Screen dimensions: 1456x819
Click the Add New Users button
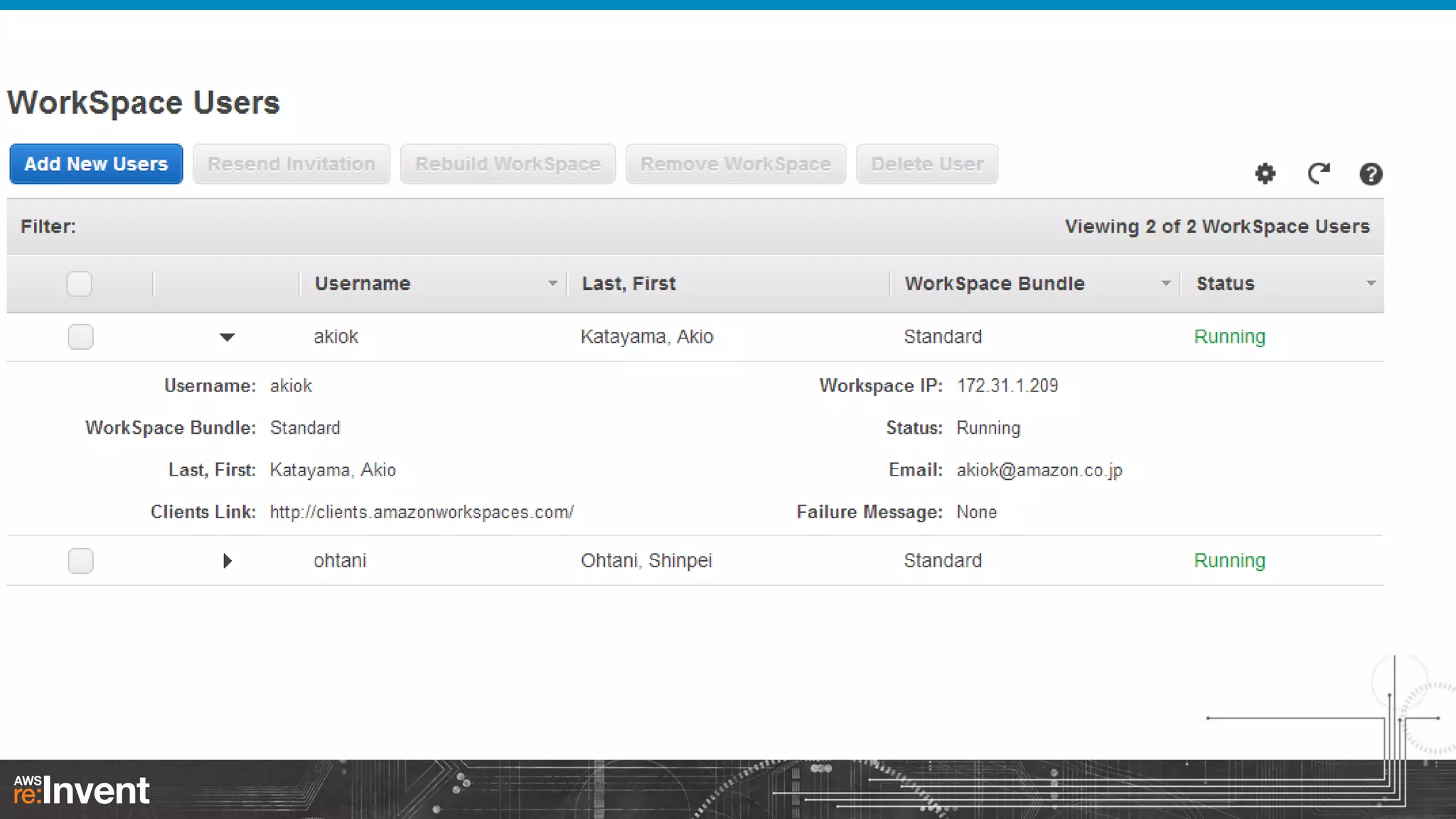coord(96,164)
